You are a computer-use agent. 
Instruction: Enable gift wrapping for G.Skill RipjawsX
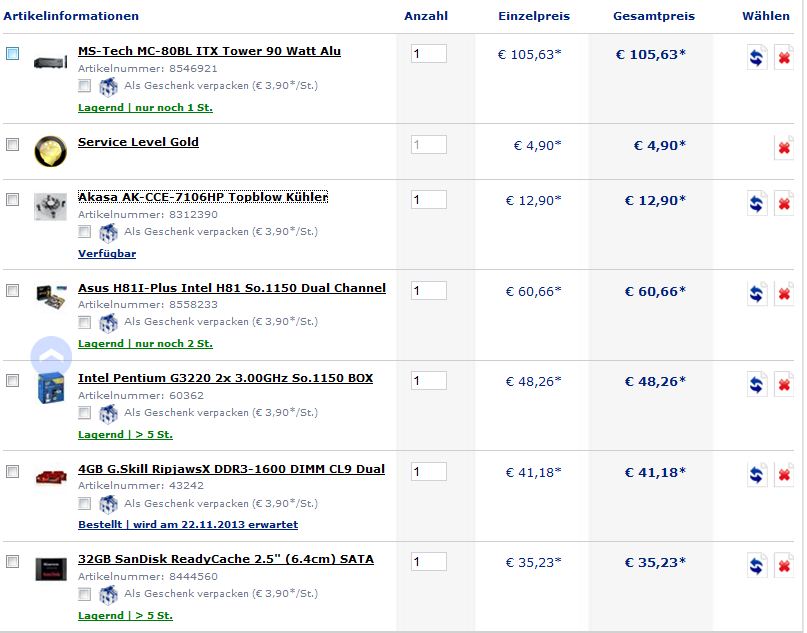84,503
